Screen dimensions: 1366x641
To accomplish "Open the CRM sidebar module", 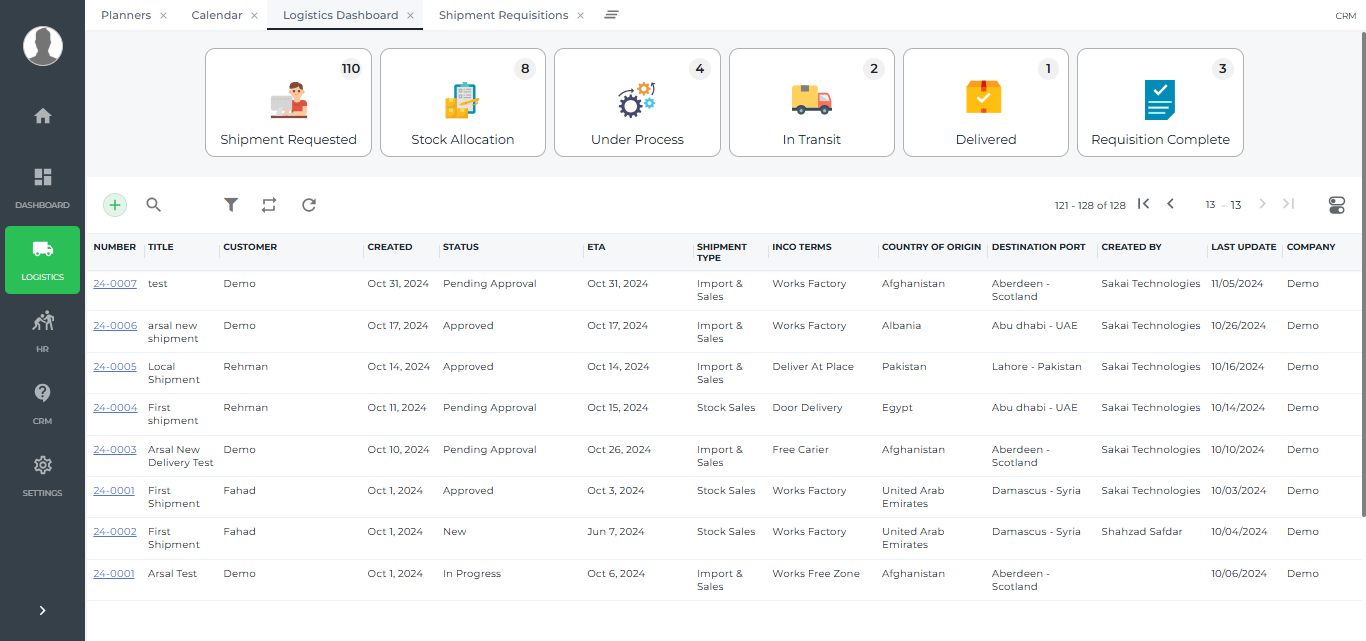I will coord(42,404).
